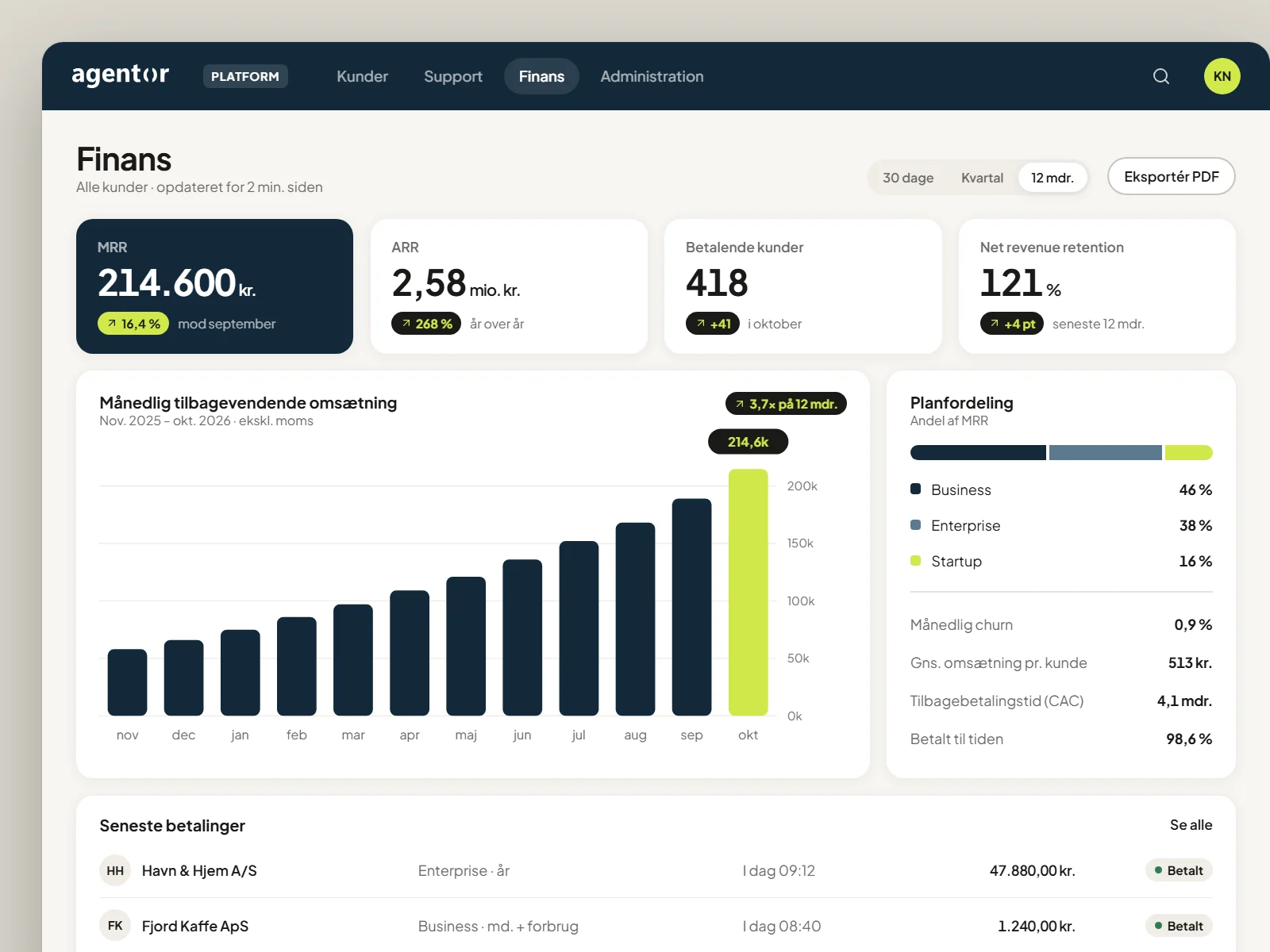
Task: Click Betalt status for Havn & Hjem A/S
Action: point(1179,870)
